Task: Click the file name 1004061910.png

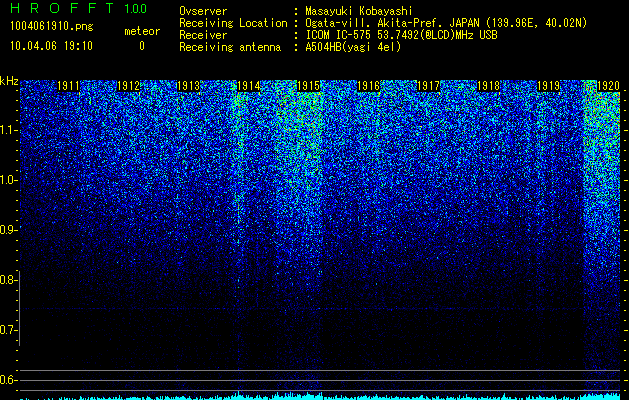Action: [x=51, y=26]
